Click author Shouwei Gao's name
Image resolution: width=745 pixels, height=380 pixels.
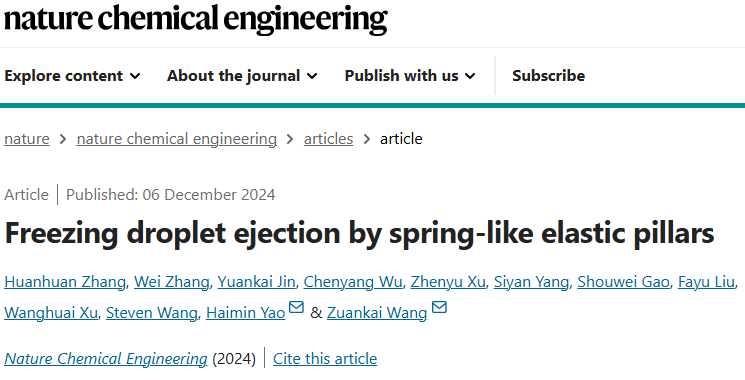tap(623, 282)
